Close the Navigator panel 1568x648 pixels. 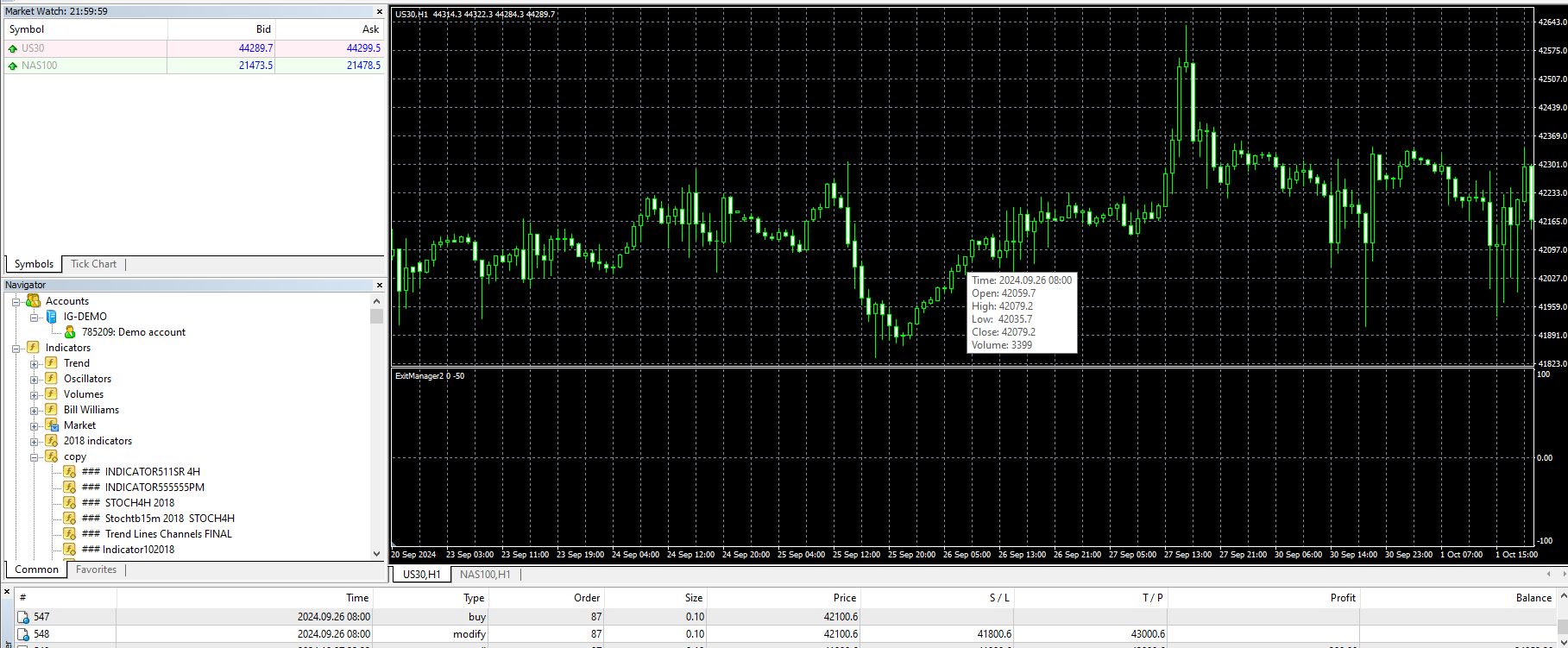point(379,285)
